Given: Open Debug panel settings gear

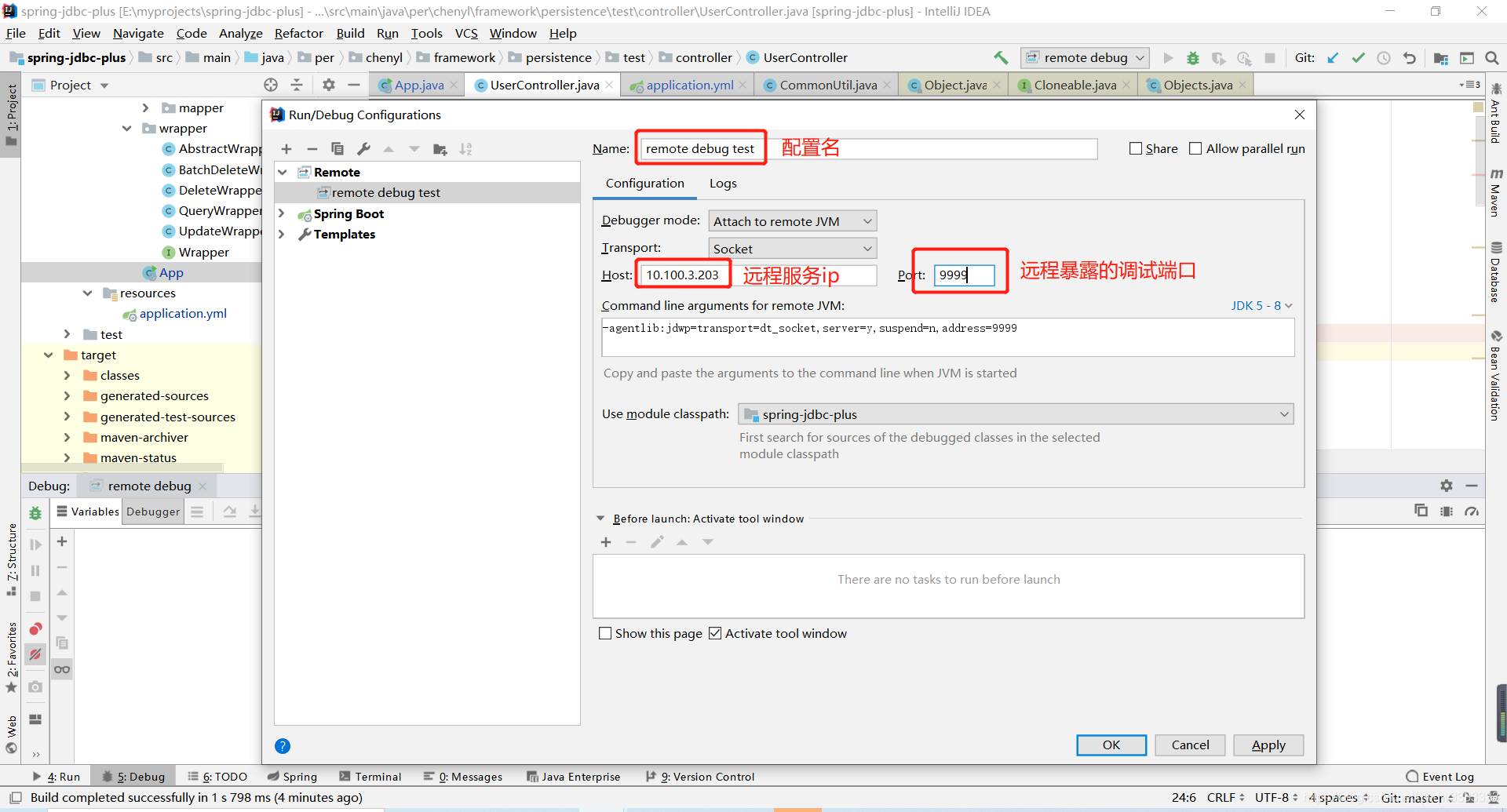Looking at the screenshot, I should (1447, 486).
